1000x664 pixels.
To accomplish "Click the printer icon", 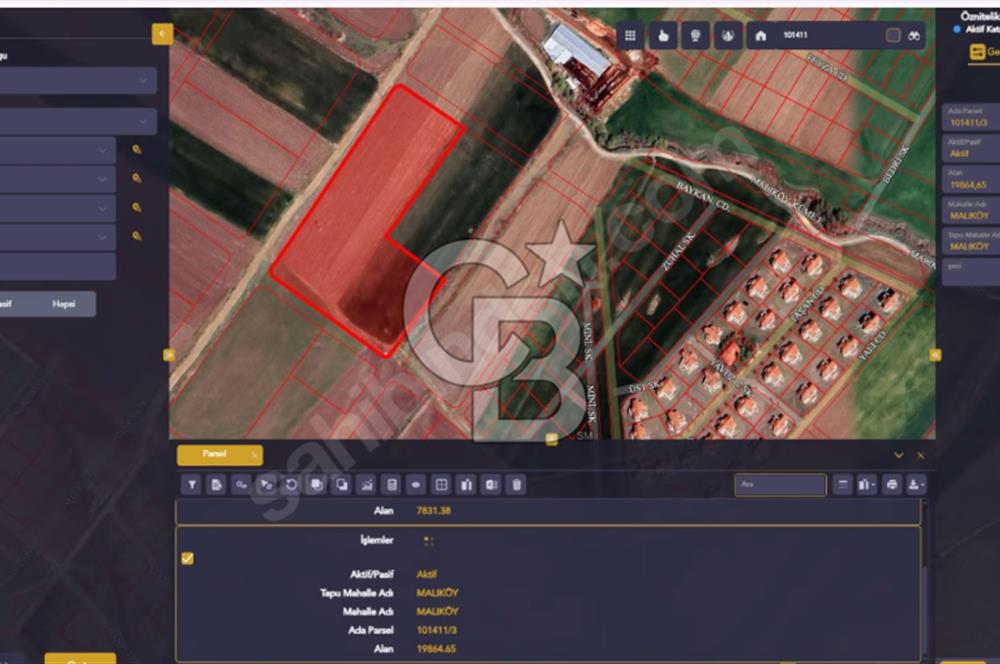I will point(892,485).
